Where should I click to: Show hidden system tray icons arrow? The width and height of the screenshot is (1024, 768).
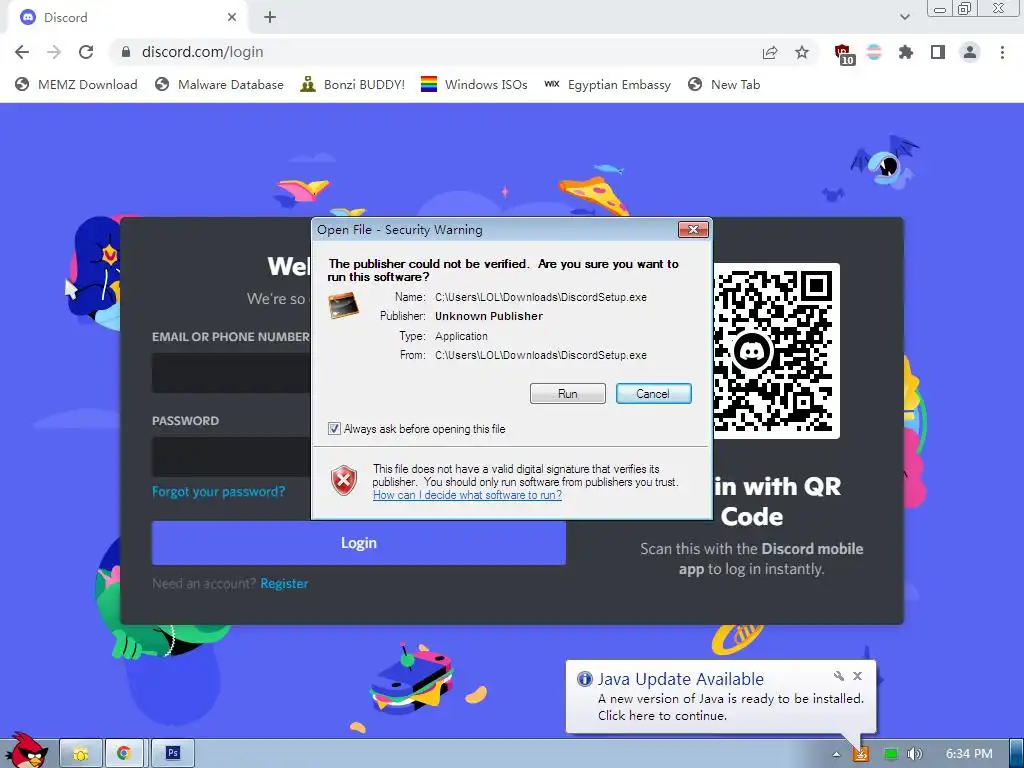click(837, 754)
